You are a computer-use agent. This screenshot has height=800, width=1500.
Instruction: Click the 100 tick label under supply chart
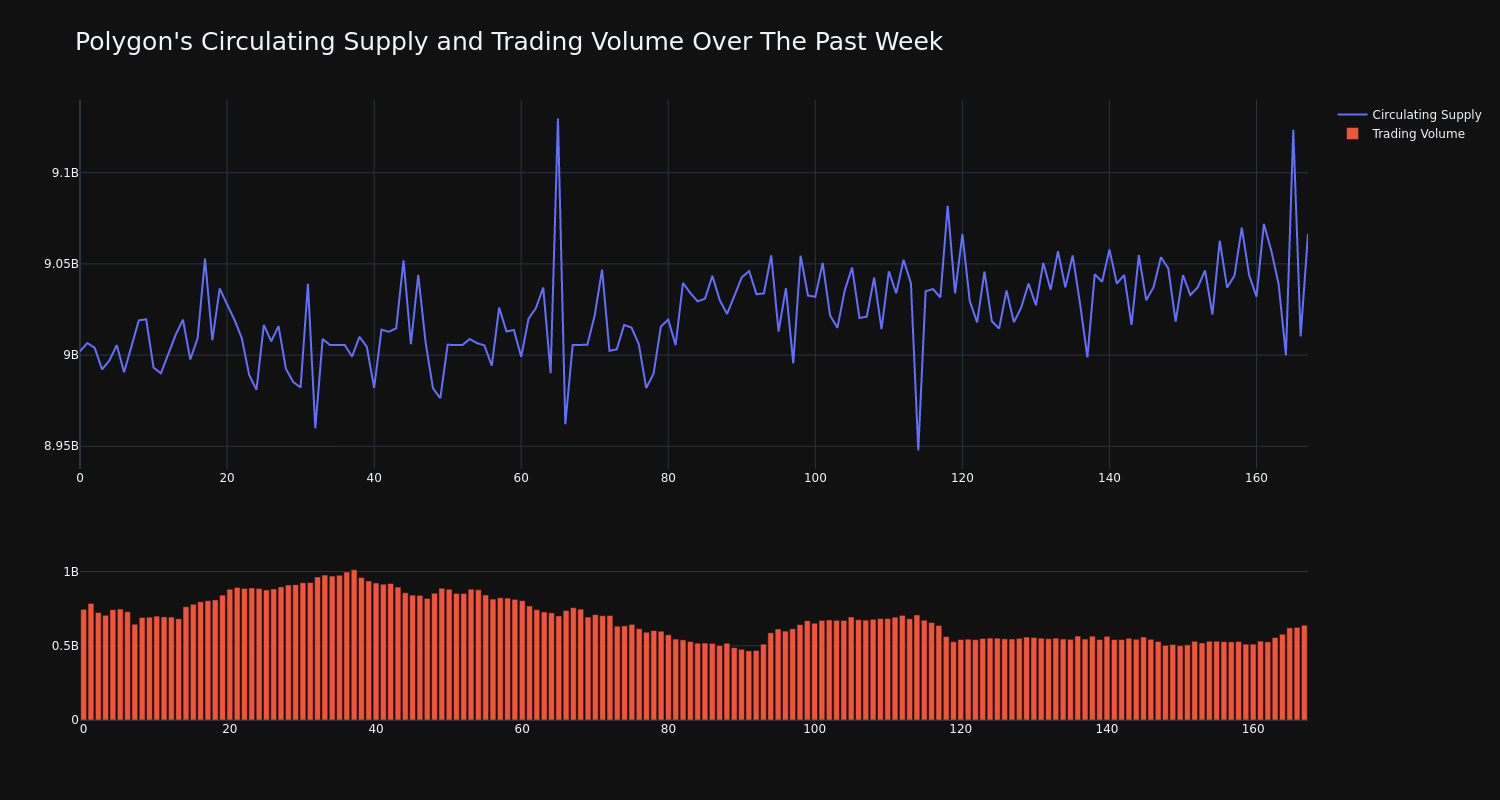(815, 478)
